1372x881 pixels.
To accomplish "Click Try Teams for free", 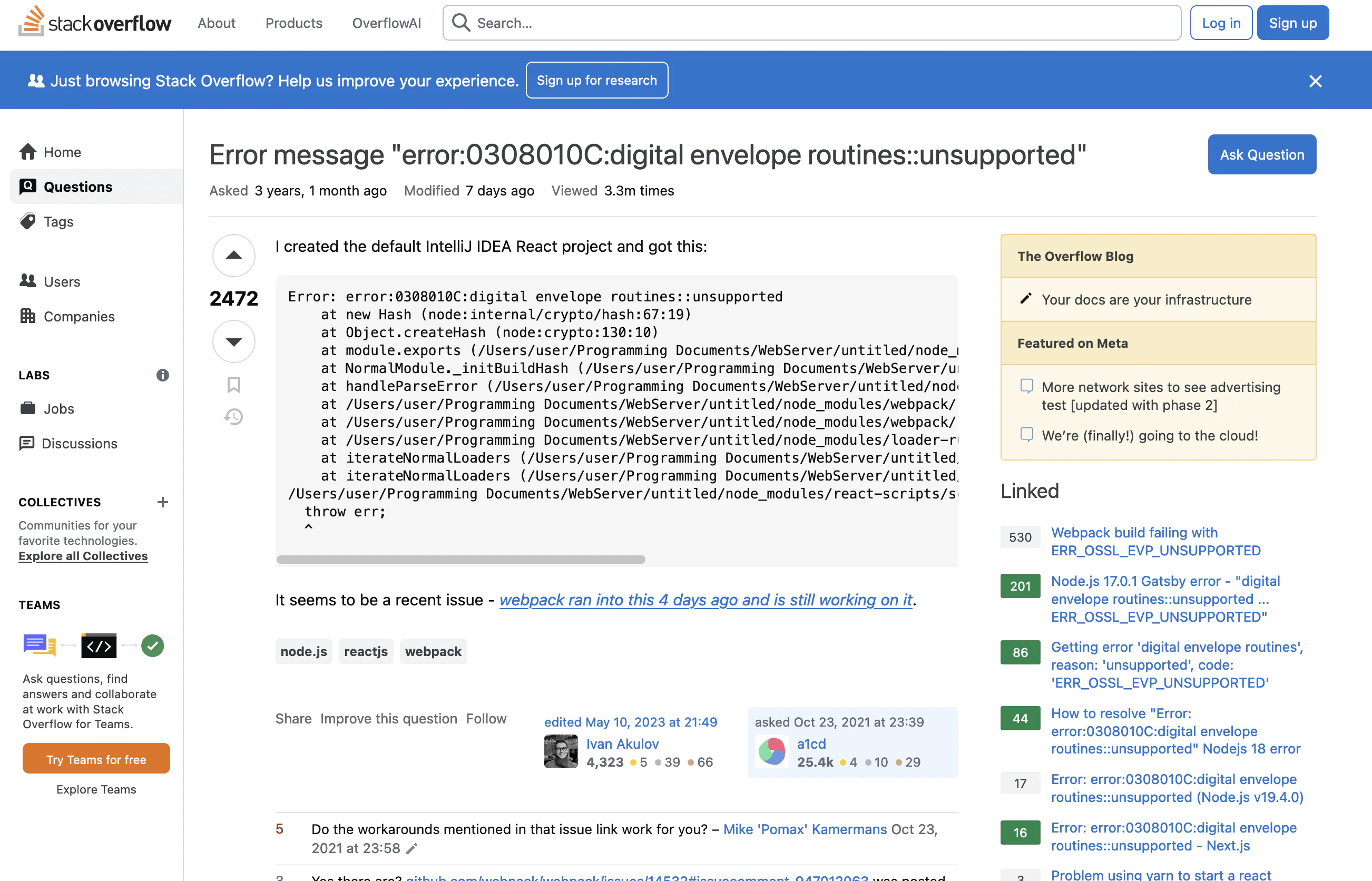I will point(96,759).
